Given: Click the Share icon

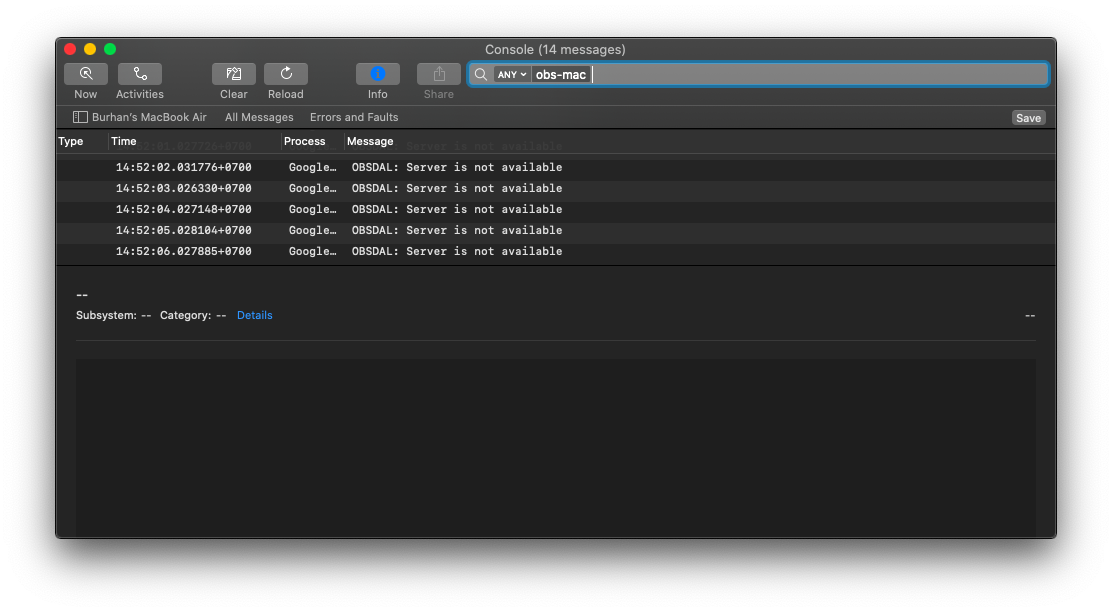Looking at the screenshot, I should click(x=438, y=73).
